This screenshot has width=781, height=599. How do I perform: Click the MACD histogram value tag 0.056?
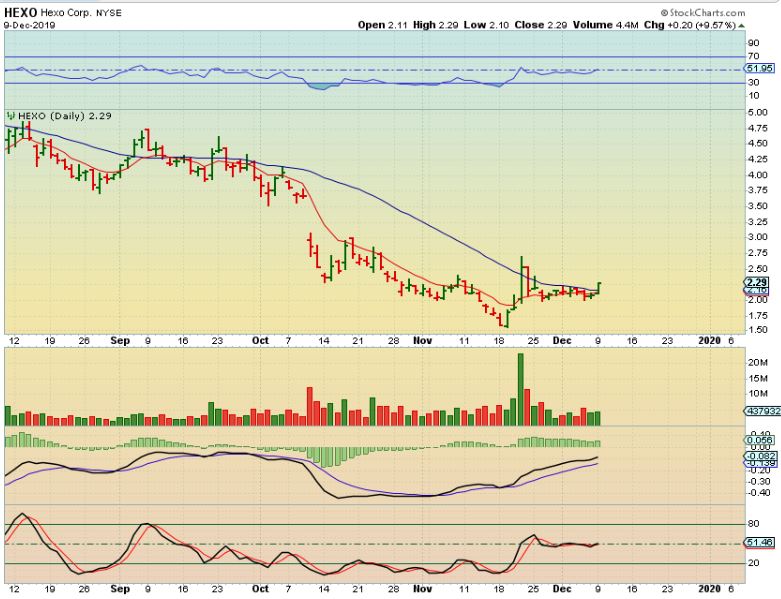pos(761,440)
